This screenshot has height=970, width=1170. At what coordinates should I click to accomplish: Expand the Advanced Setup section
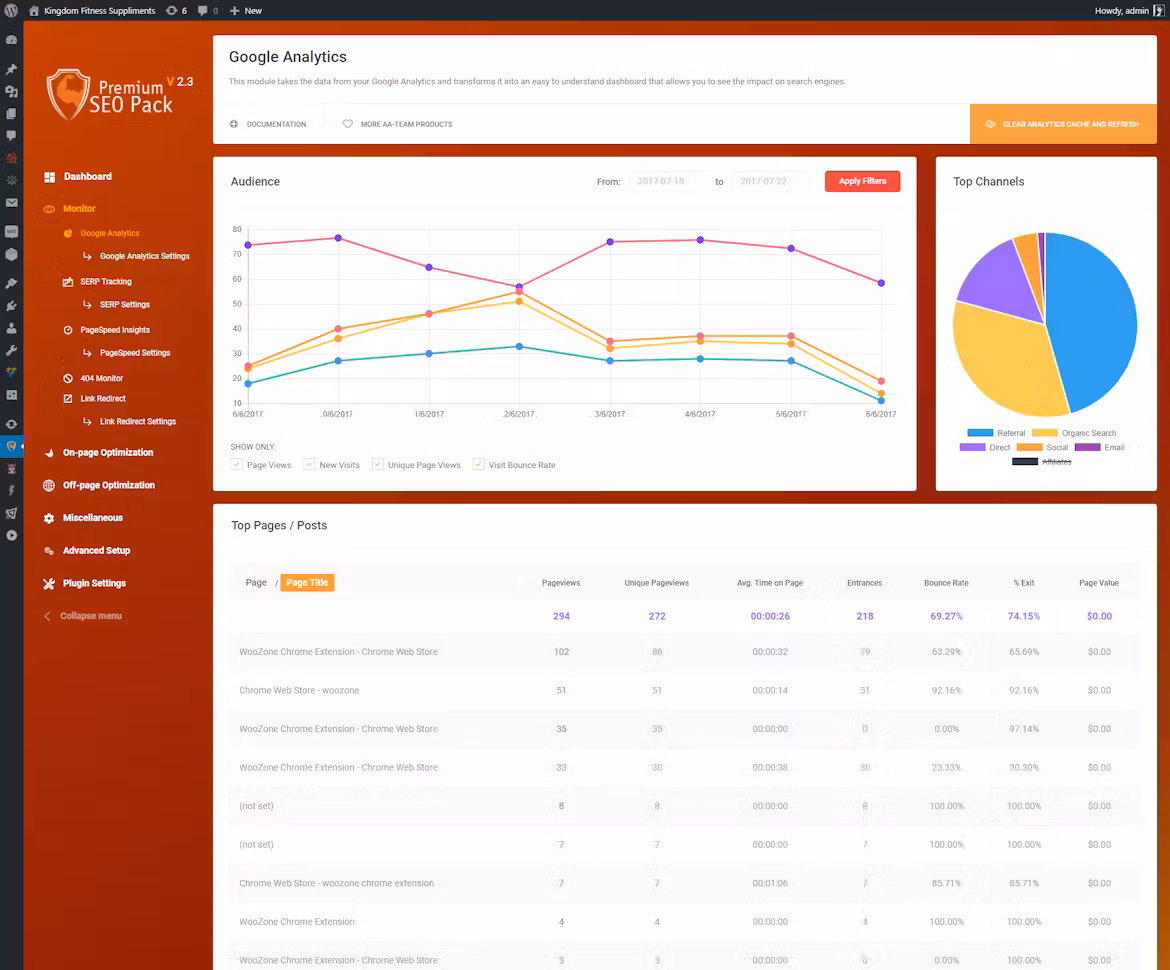coord(96,551)
